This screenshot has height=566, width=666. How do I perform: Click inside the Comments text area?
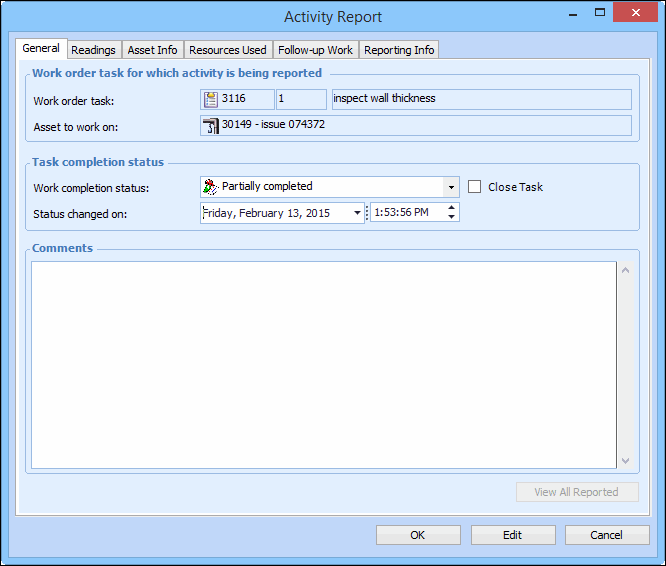coord(324,365)
